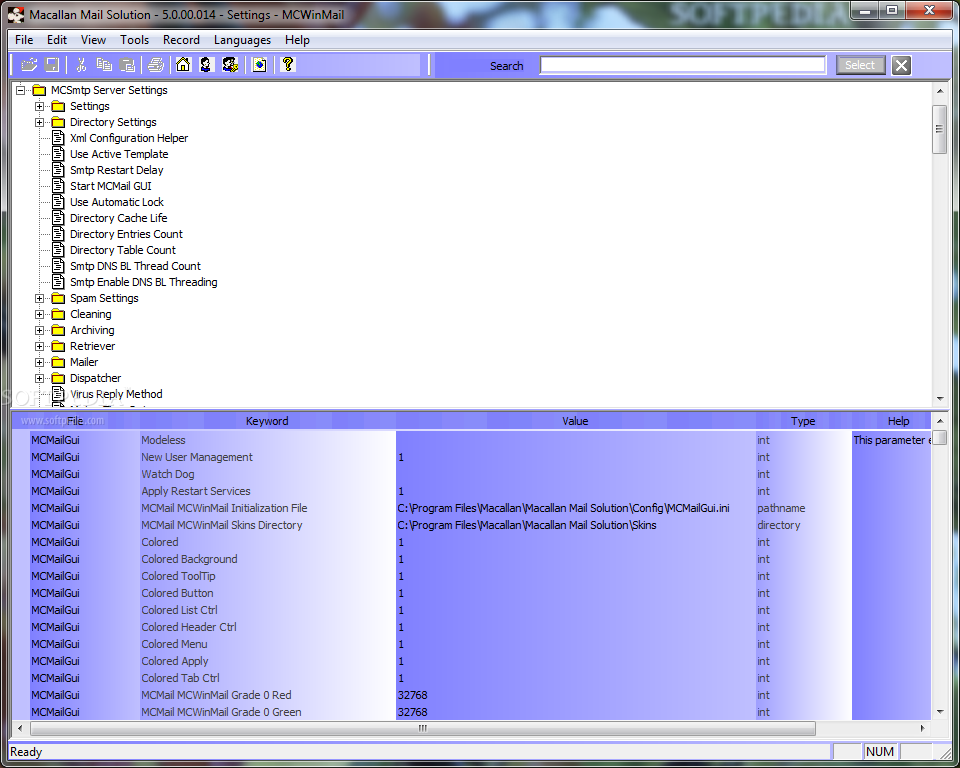Image resolution: width=960 pixels, height=768 pixels.
Task: Select the Use Active Template tree item
Action: tap(119, 154)
